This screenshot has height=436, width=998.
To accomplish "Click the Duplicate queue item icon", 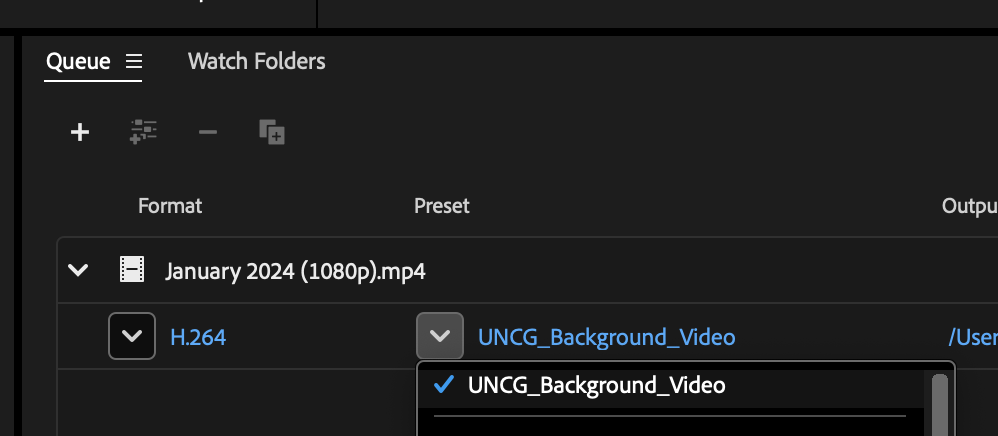I will (272, 132).
